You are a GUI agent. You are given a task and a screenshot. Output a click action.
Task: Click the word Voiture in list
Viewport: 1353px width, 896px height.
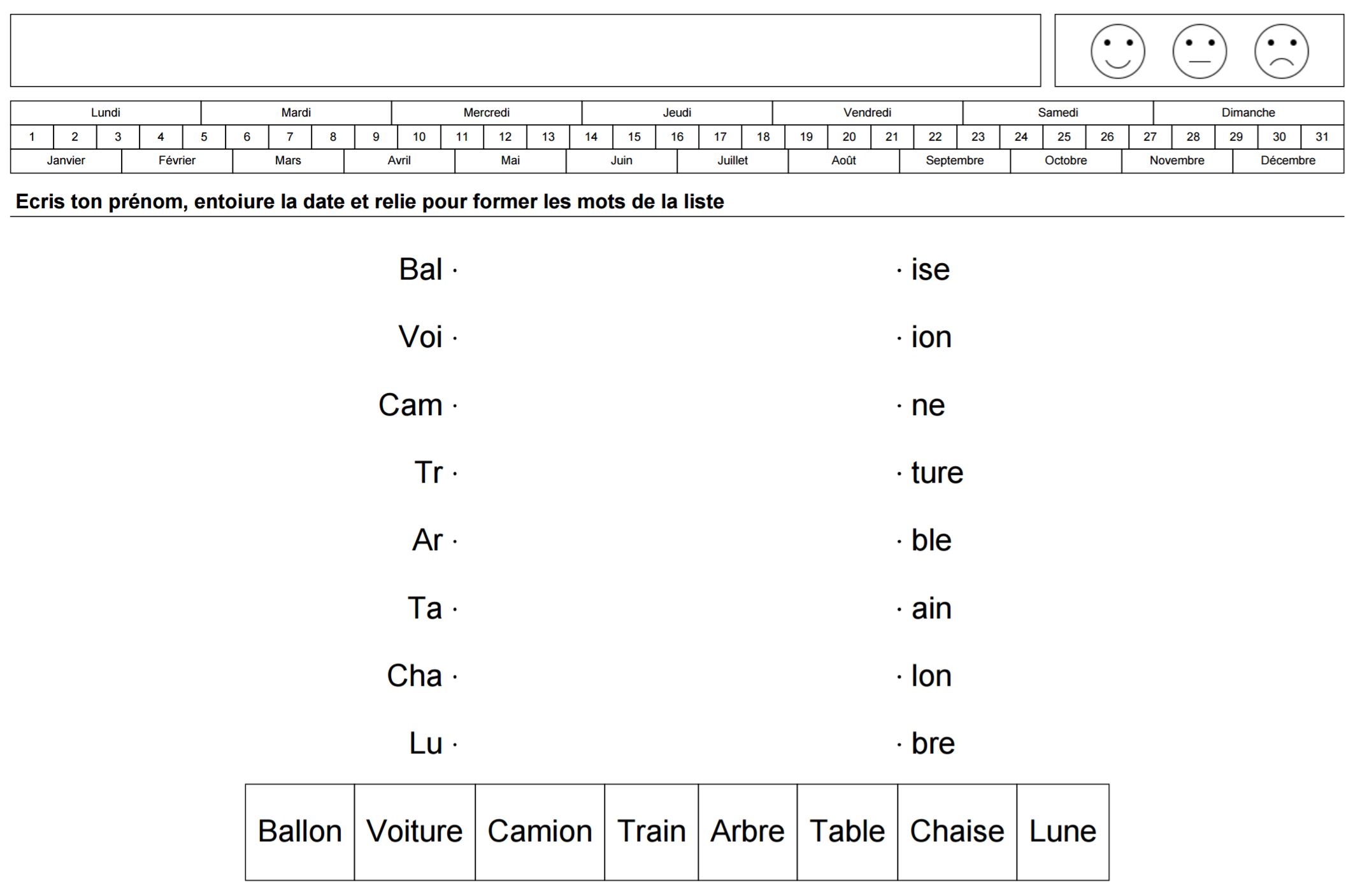414,832
